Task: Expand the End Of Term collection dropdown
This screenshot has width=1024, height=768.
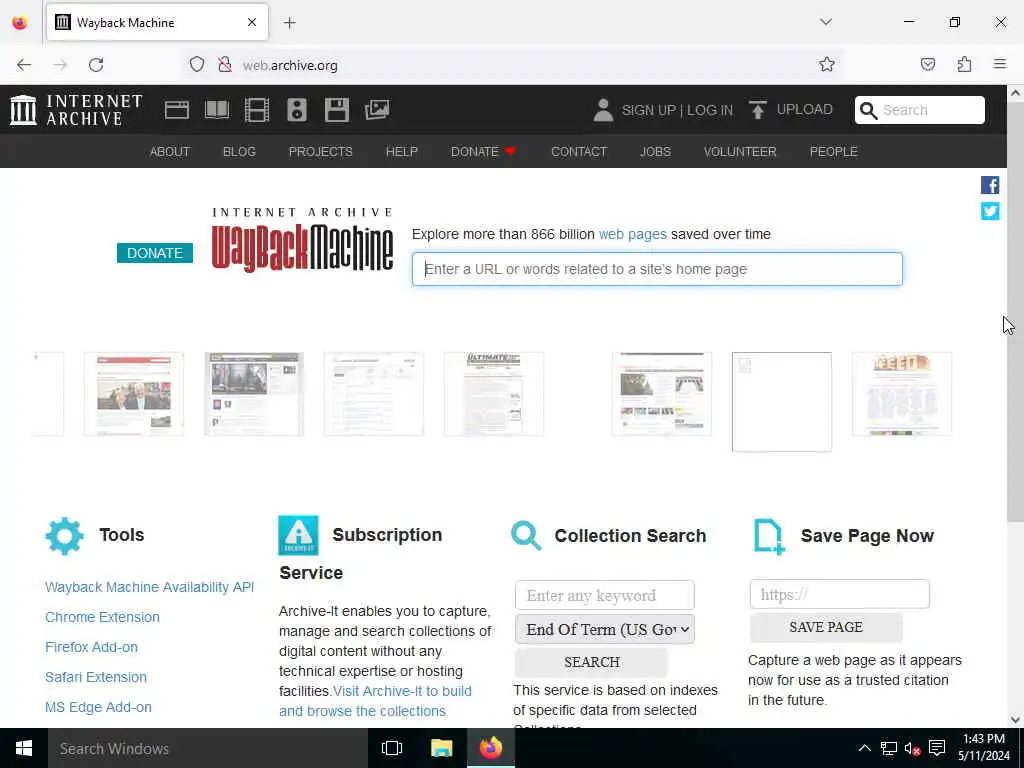Action: click(605, 630)
